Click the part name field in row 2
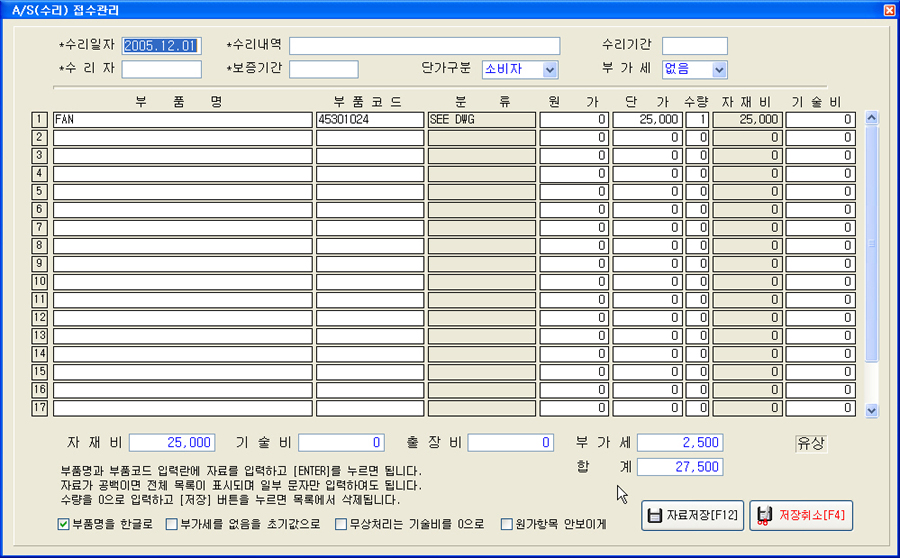The height and width of the screenshot is (558, 900). [x=183, y=138]
